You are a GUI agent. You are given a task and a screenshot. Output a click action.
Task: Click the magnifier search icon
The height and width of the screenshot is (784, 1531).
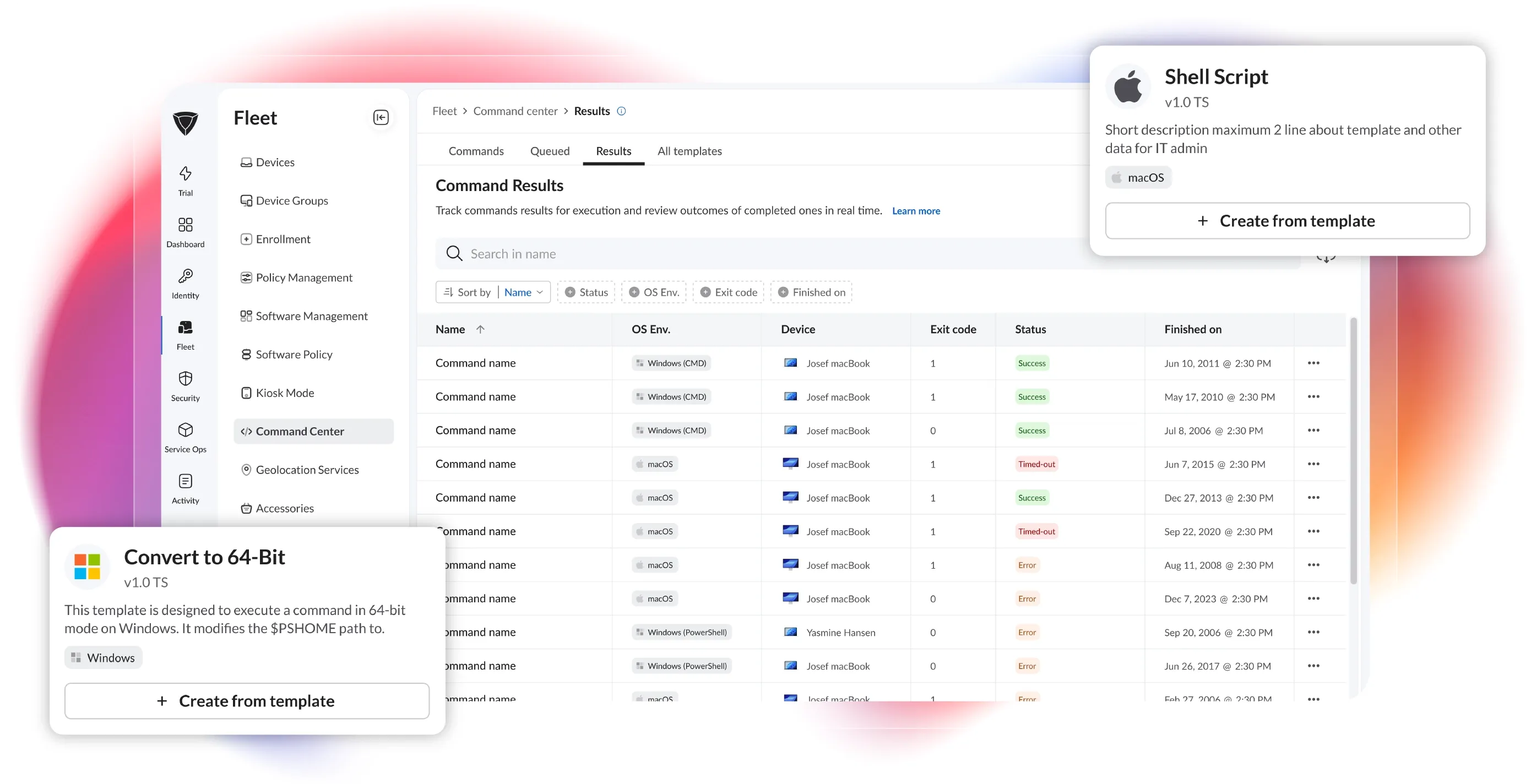[454, 254]
